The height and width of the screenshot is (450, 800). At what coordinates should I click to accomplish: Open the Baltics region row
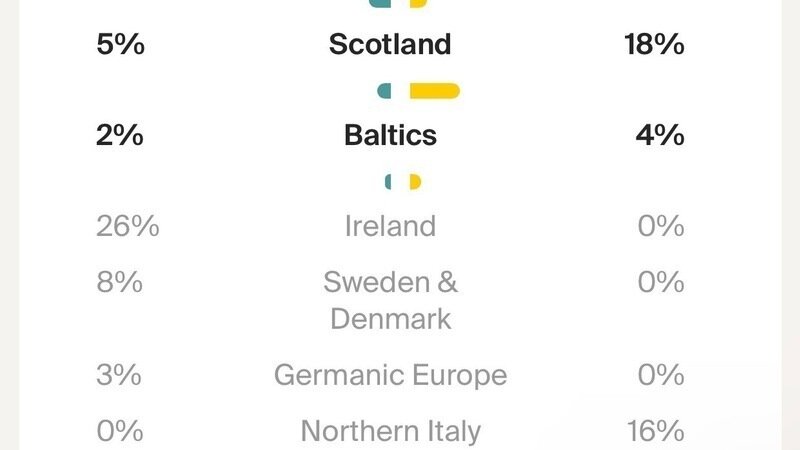[x=390, y=135]
